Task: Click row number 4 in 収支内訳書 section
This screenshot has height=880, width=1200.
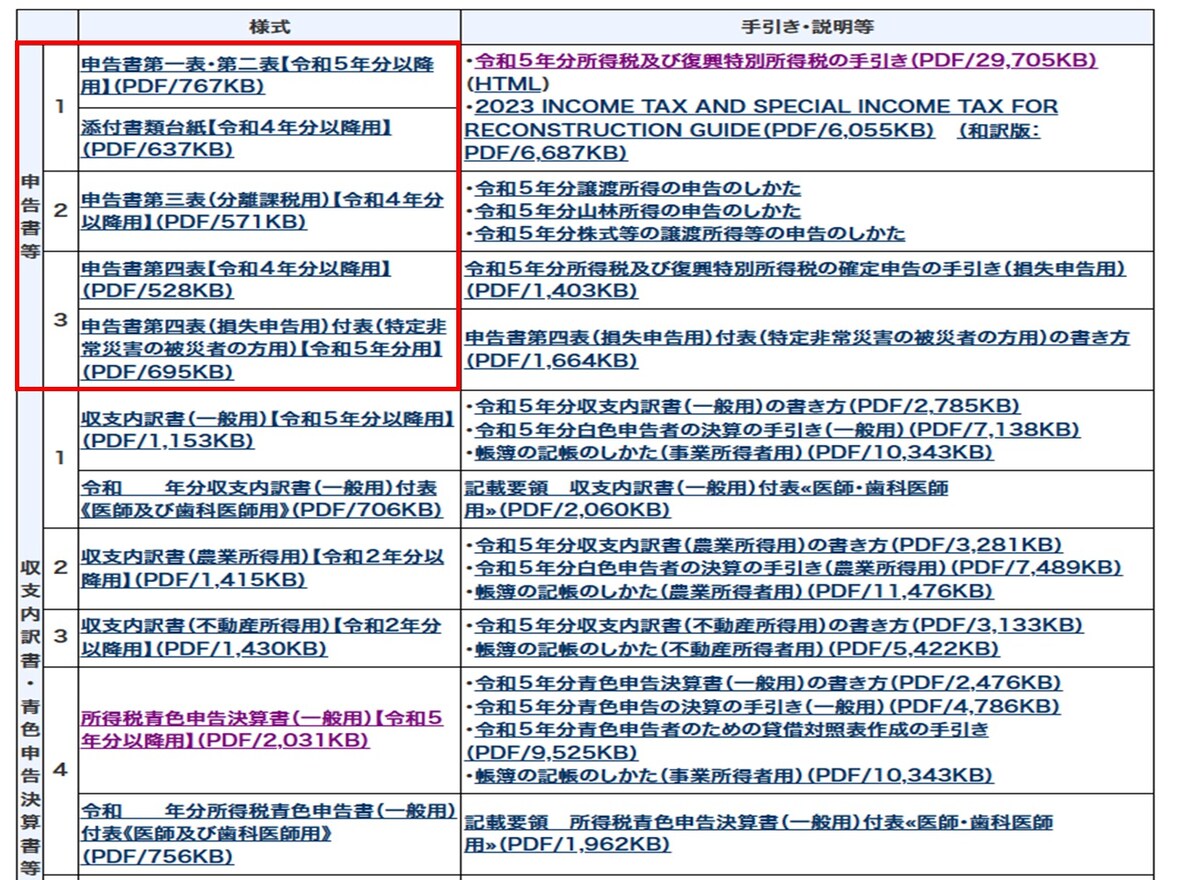Action: click(60, 770)
